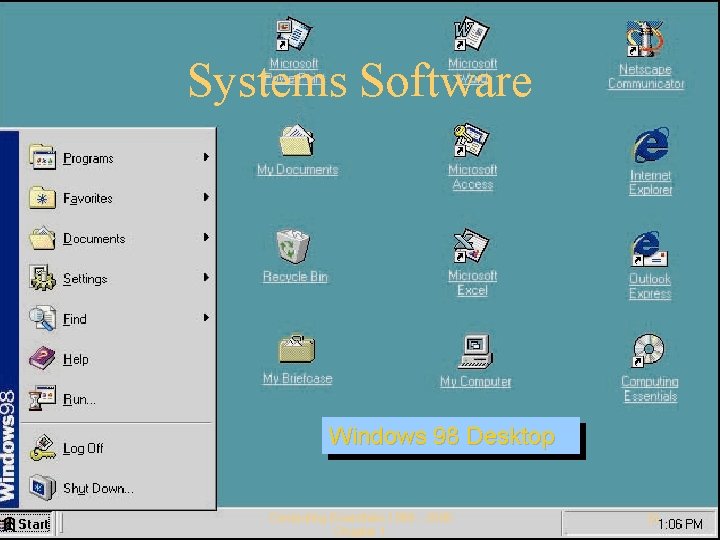
Task: Select the Favorites entry in Start menu
Action: pyautogui.click(x=118, y=198)
